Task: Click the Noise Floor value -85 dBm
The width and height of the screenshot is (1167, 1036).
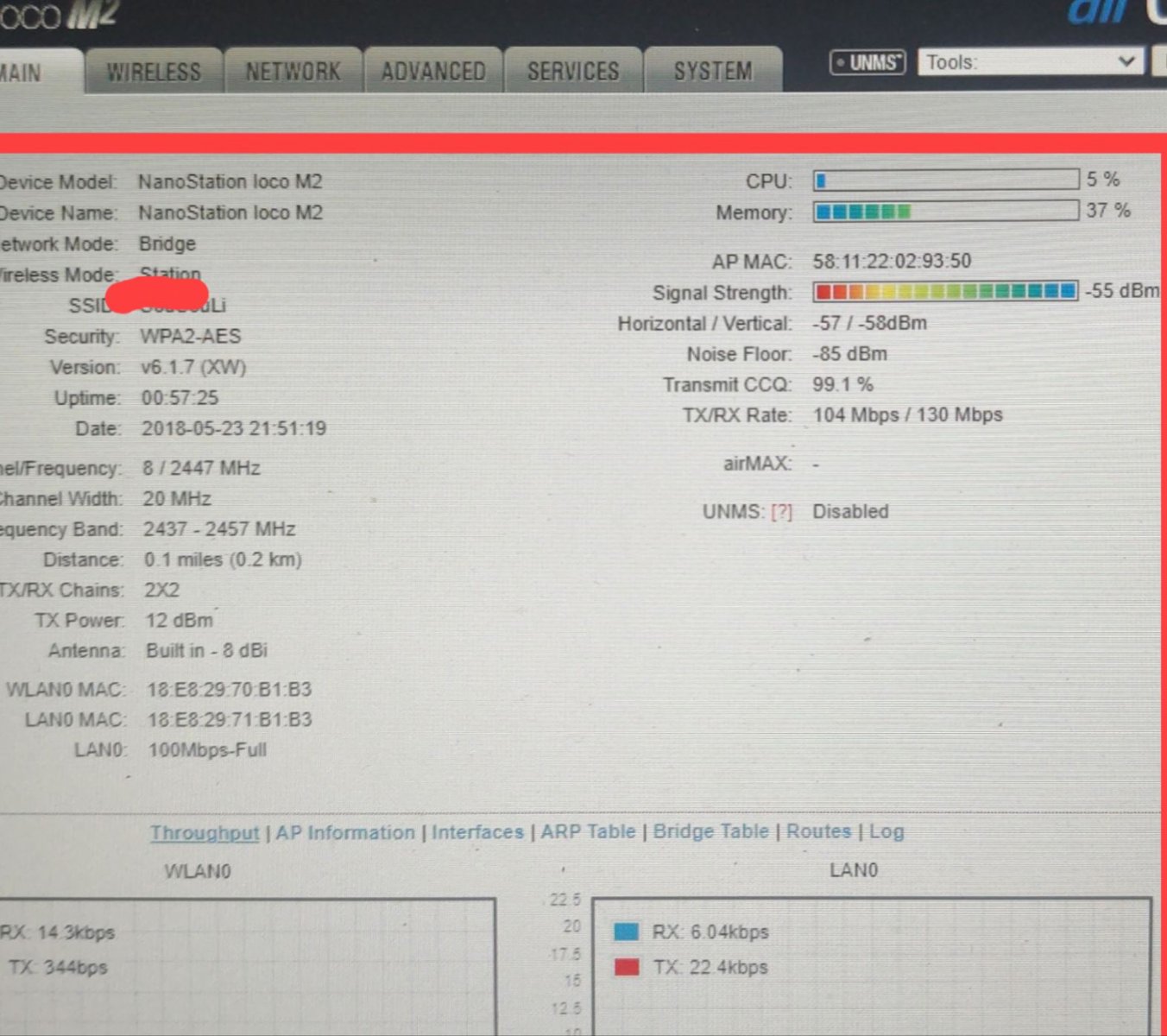Action: click(849, 354)
